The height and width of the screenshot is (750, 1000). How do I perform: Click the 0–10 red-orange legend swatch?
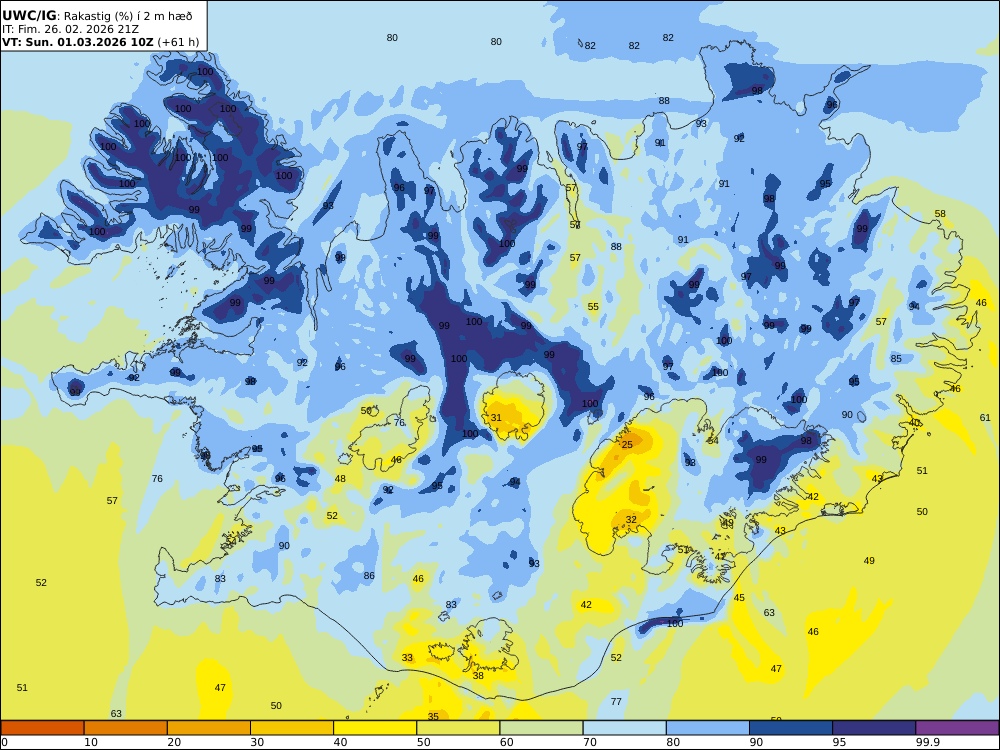[x=42, y=728]
